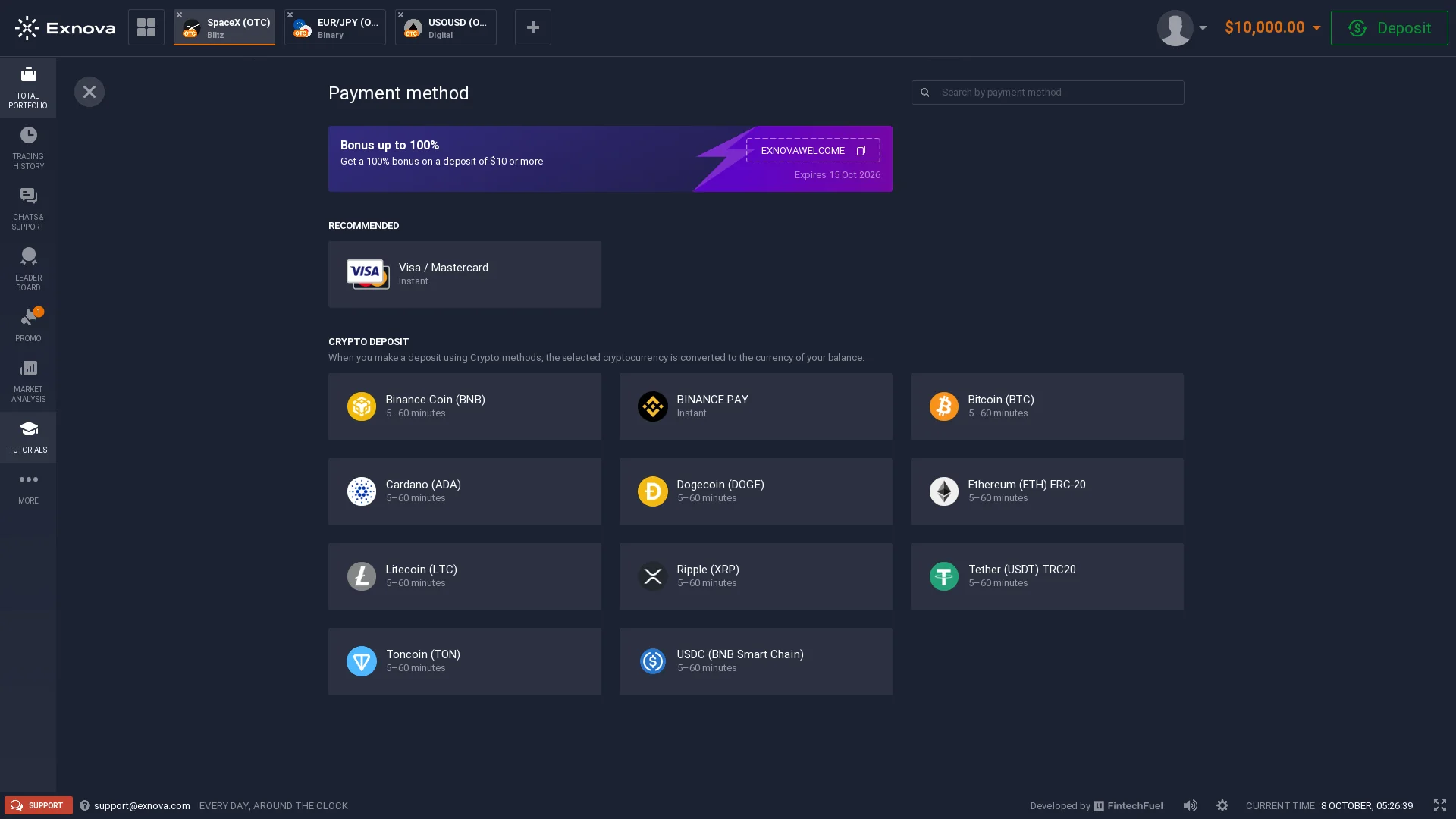Enter fullscreen mode with expand icon
The width and height of the screenshot is (1456, 819).
click(1440, 805)
